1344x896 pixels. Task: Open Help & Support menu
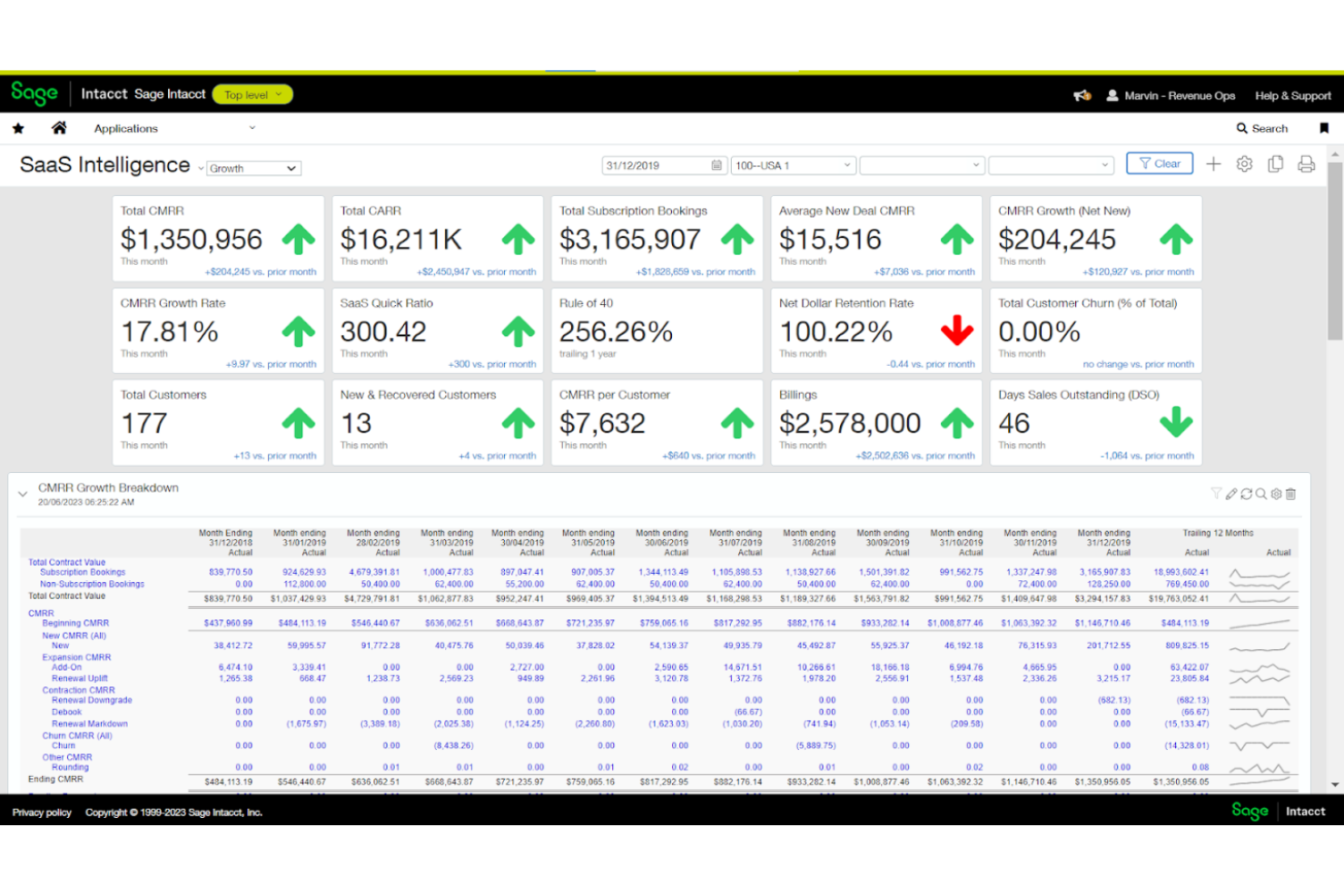1293,95
